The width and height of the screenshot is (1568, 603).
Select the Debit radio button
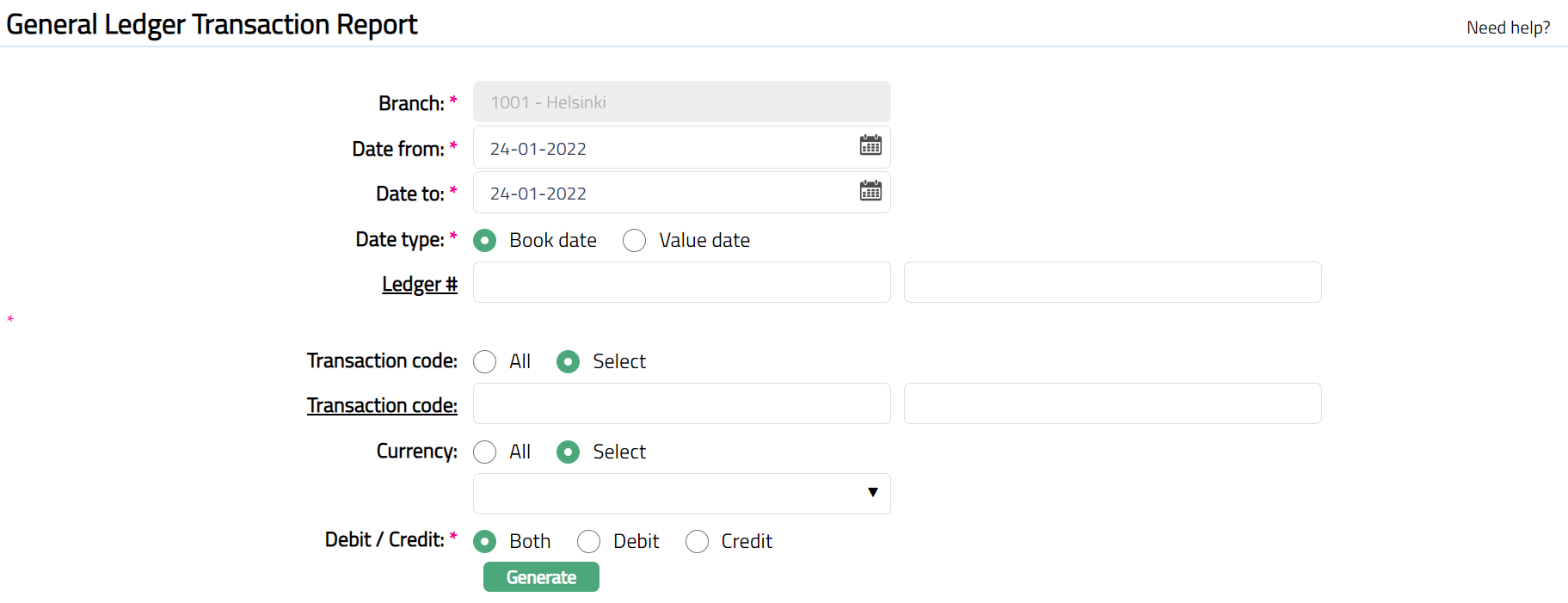click(x=588, y=542)
